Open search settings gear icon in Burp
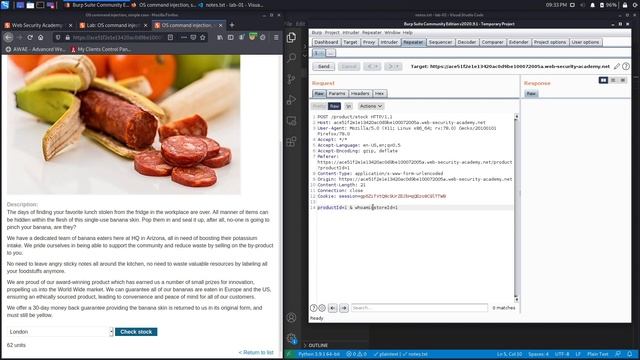This screenshot has height=360, width=640. (x=322, y=308)
